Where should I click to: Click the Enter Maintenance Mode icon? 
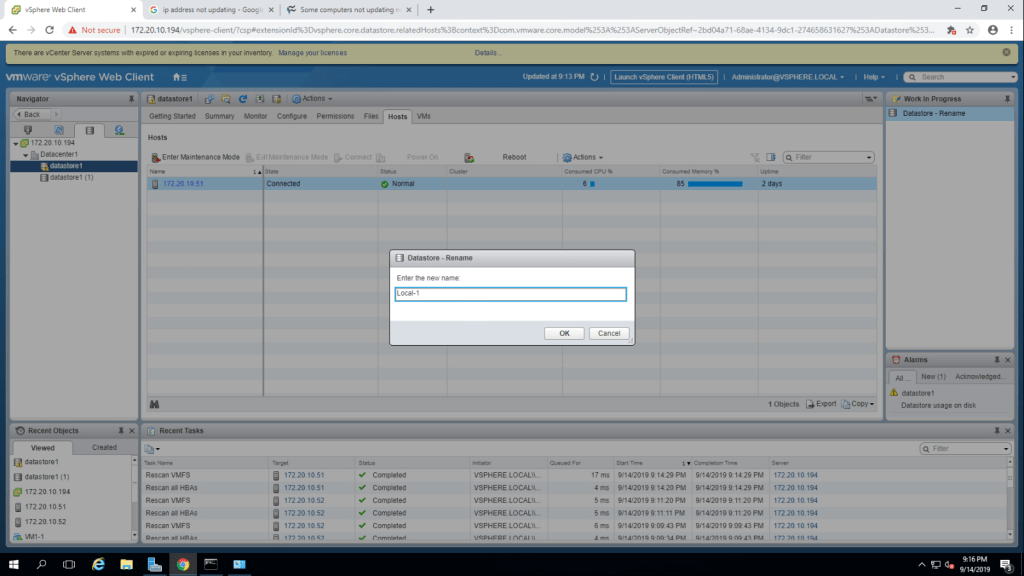pyautogui.click(x=155, y=157)
